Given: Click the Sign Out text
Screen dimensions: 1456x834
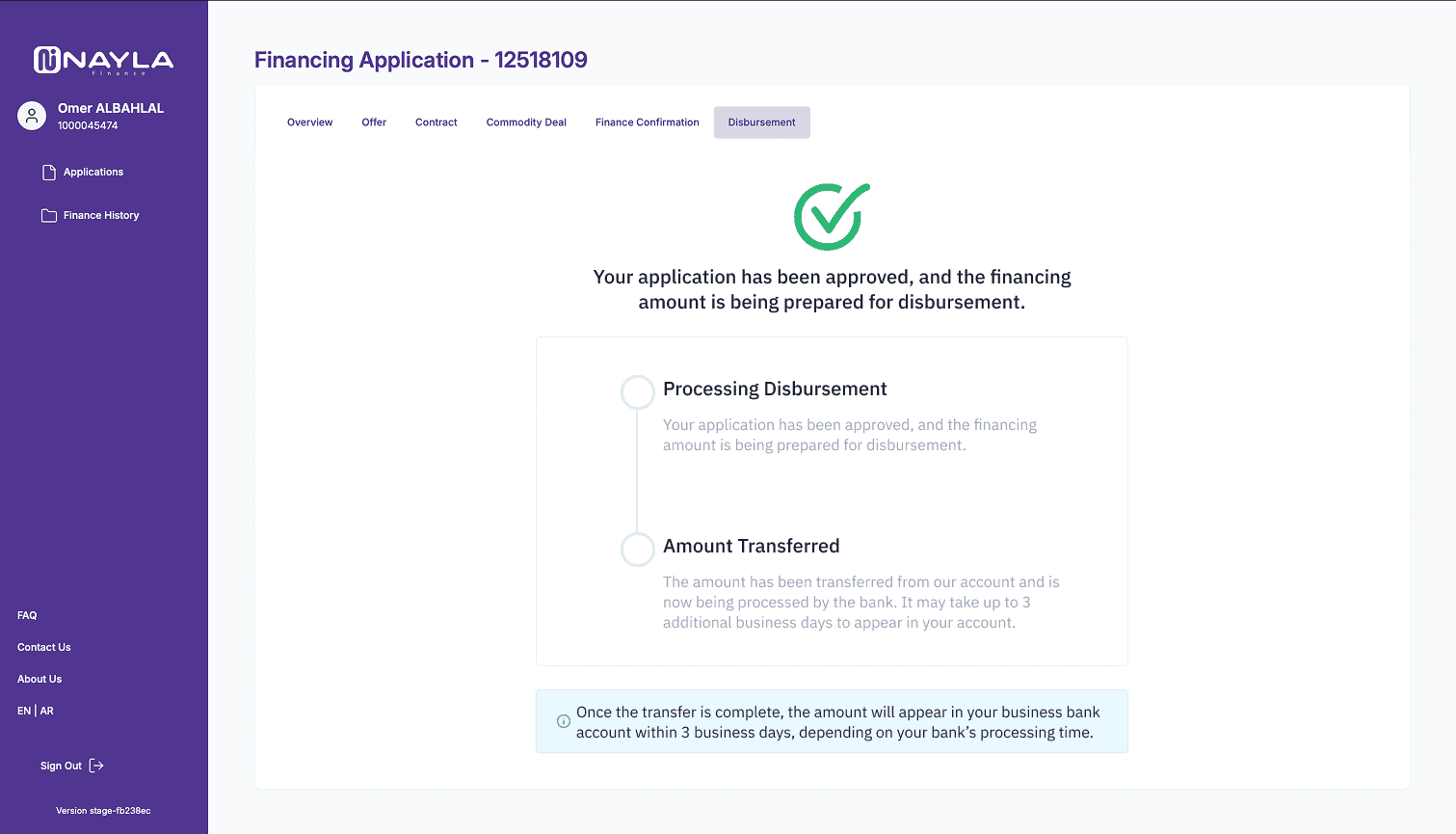Looking at the screenshot, I should click(x=61, y=766).
